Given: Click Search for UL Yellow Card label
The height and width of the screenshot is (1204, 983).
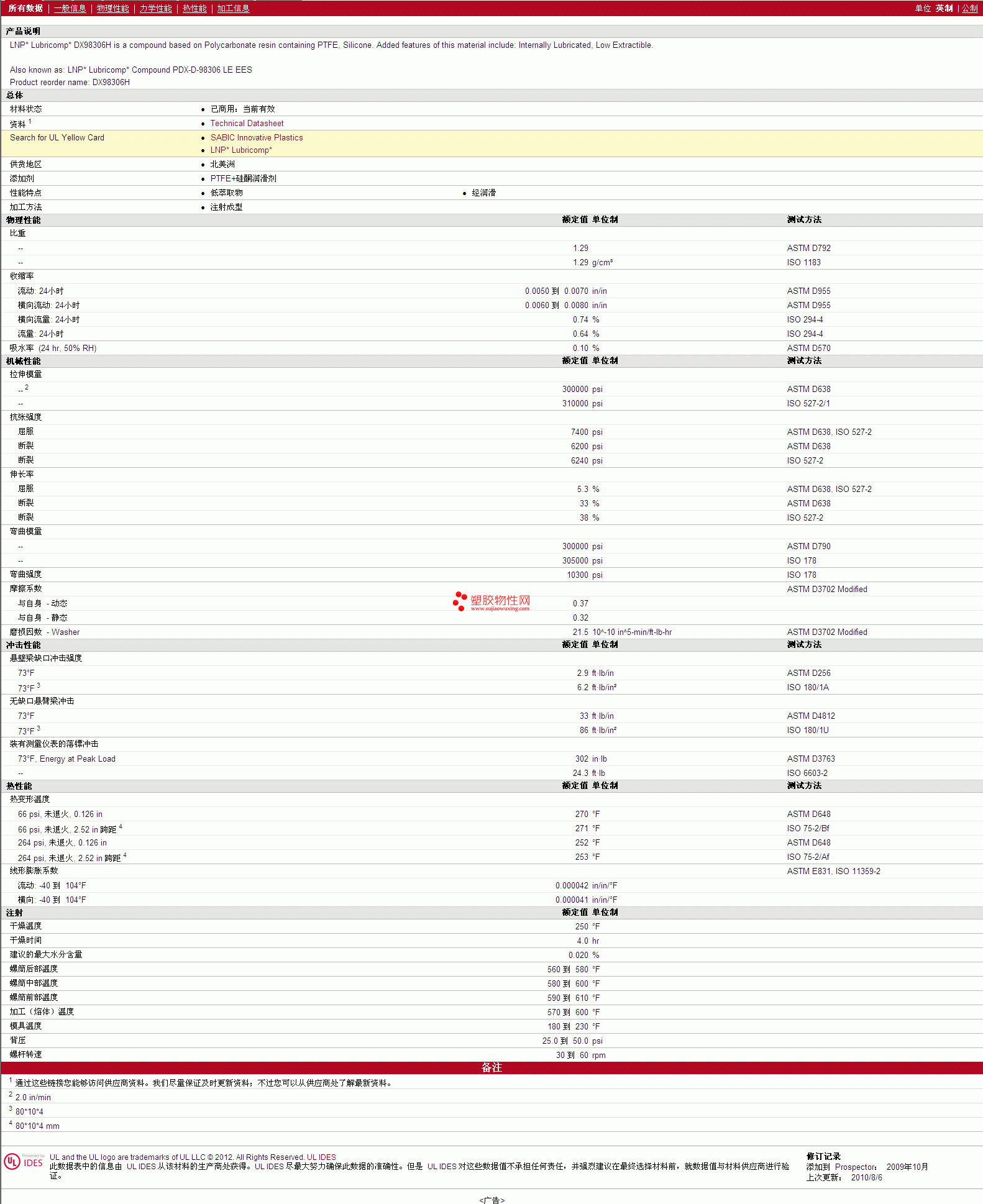Looking at the screenshot, I should tap(57, 138).
